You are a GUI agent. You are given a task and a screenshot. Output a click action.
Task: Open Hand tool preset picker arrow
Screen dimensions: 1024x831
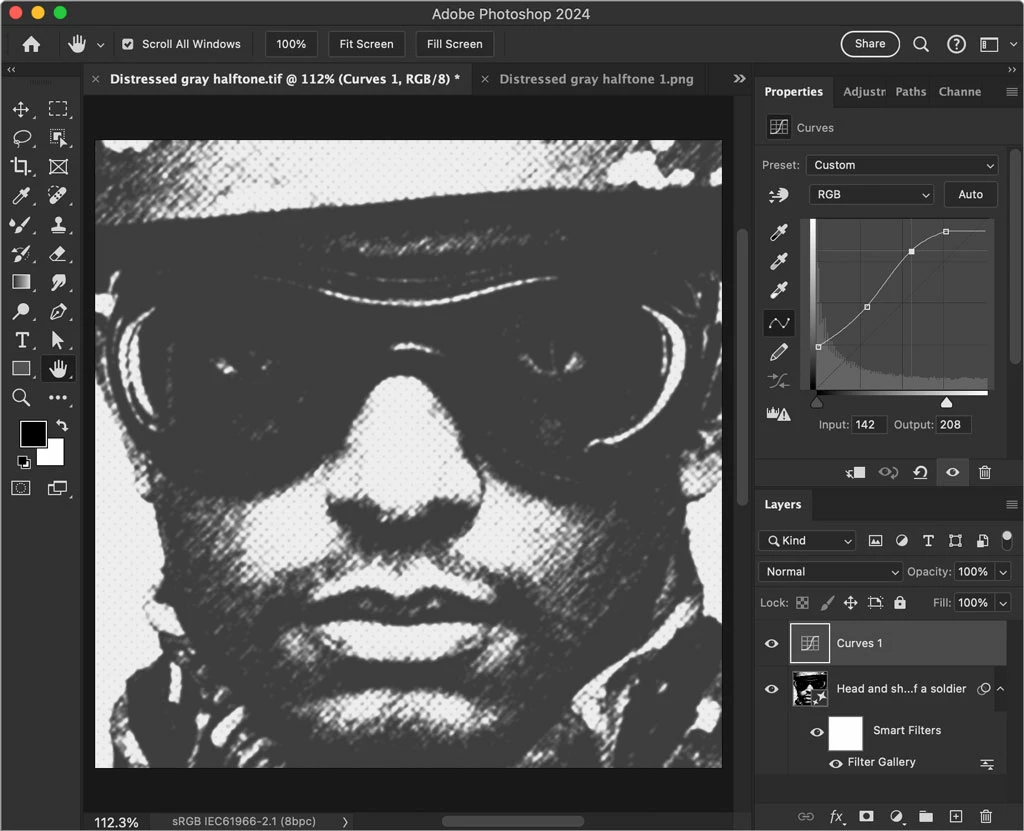(100, 45)
